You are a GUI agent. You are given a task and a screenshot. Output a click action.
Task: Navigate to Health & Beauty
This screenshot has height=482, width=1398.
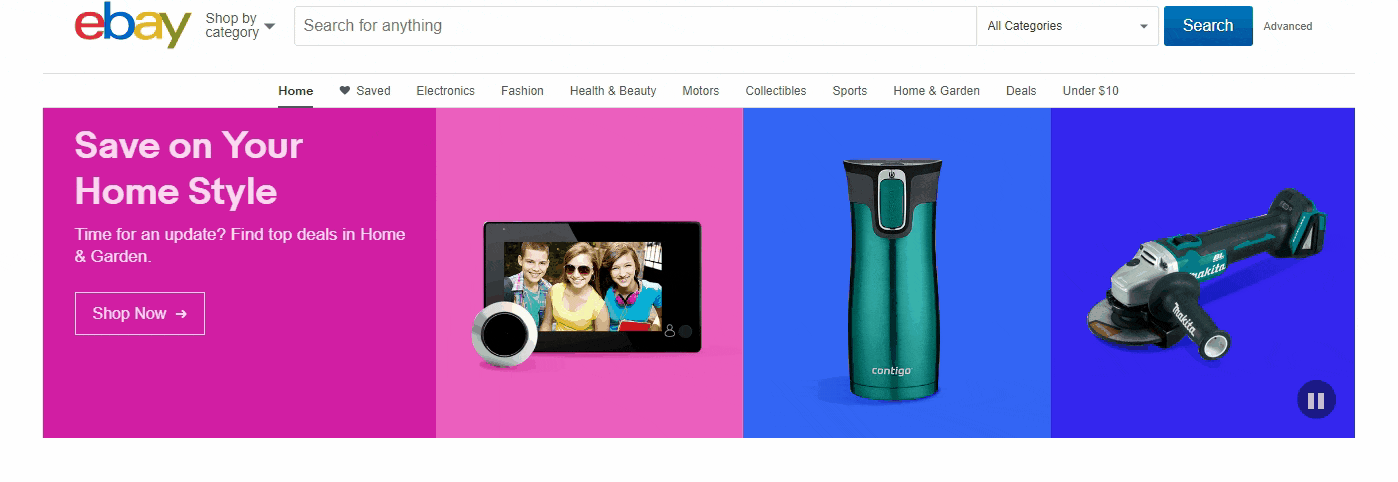click(613, 90)
